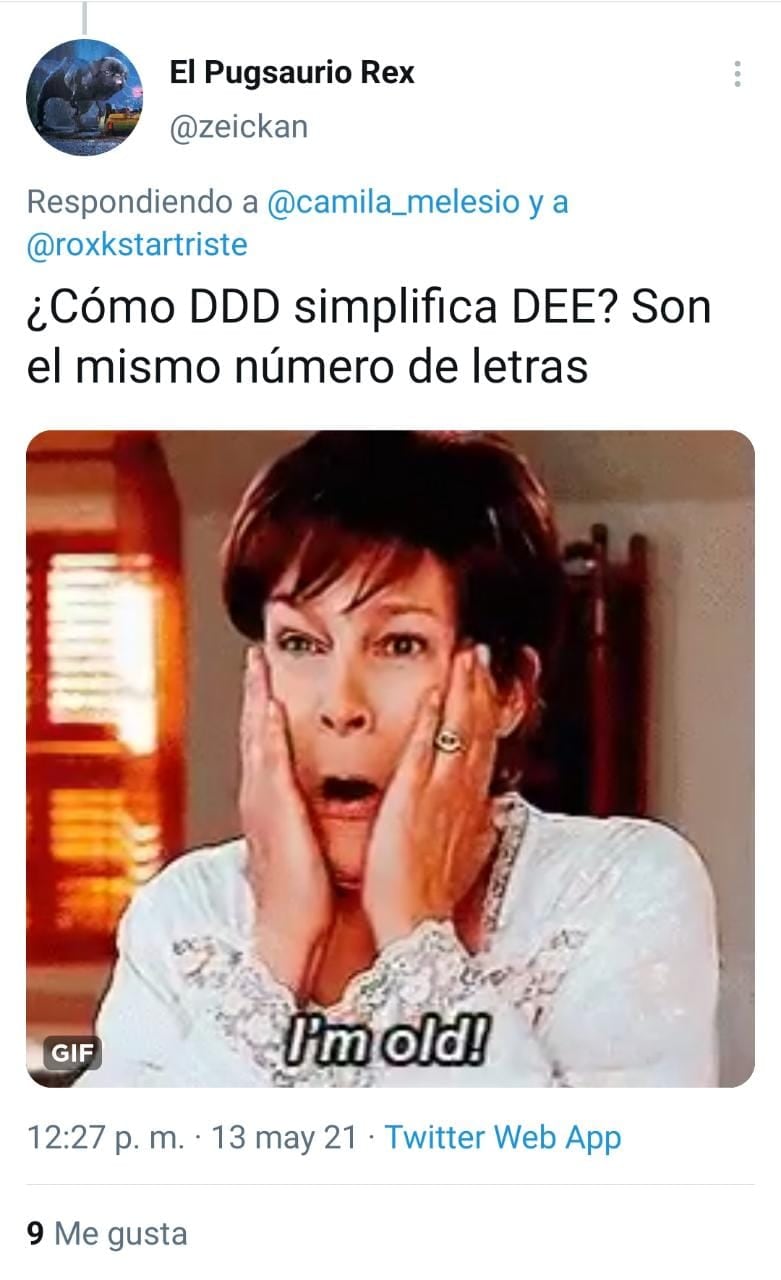
Task: Visit the @roxkstartriste mention
Action: tap(137, 245)
